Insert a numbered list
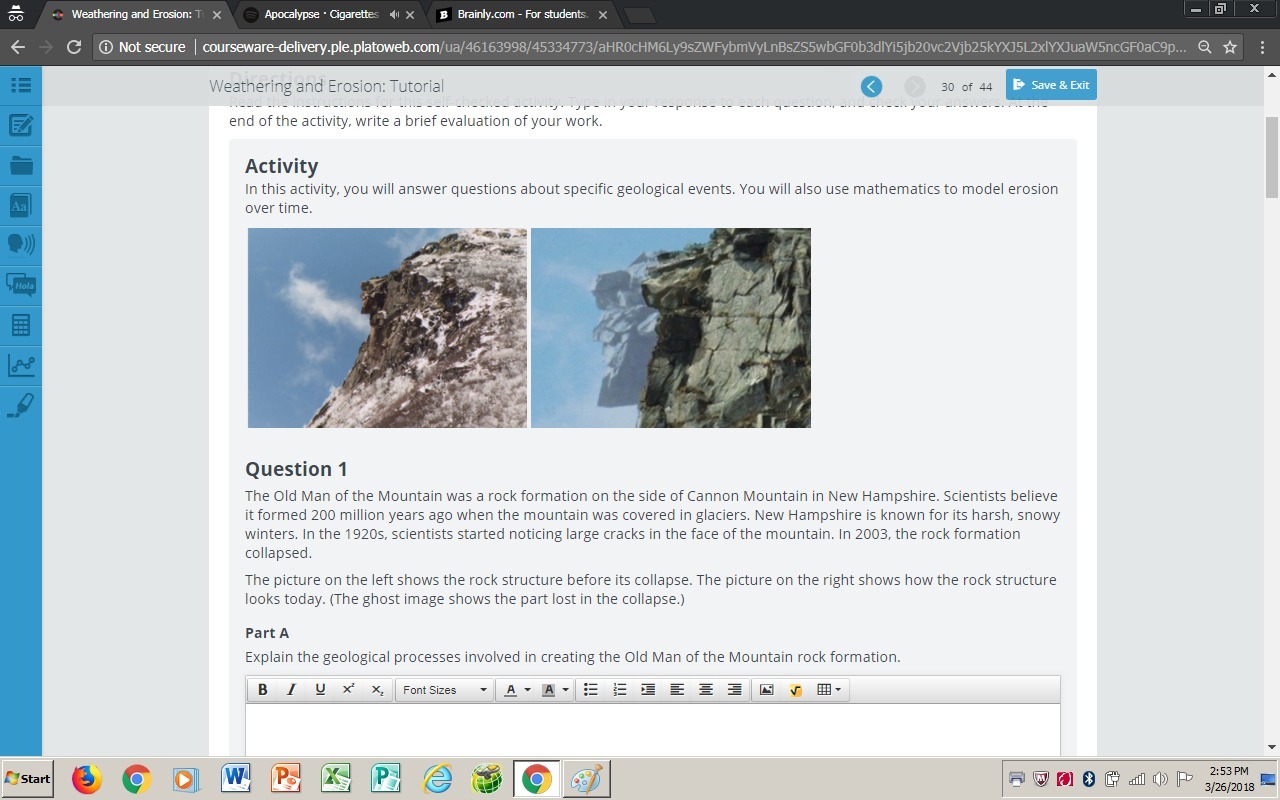 tap(620, 690)
